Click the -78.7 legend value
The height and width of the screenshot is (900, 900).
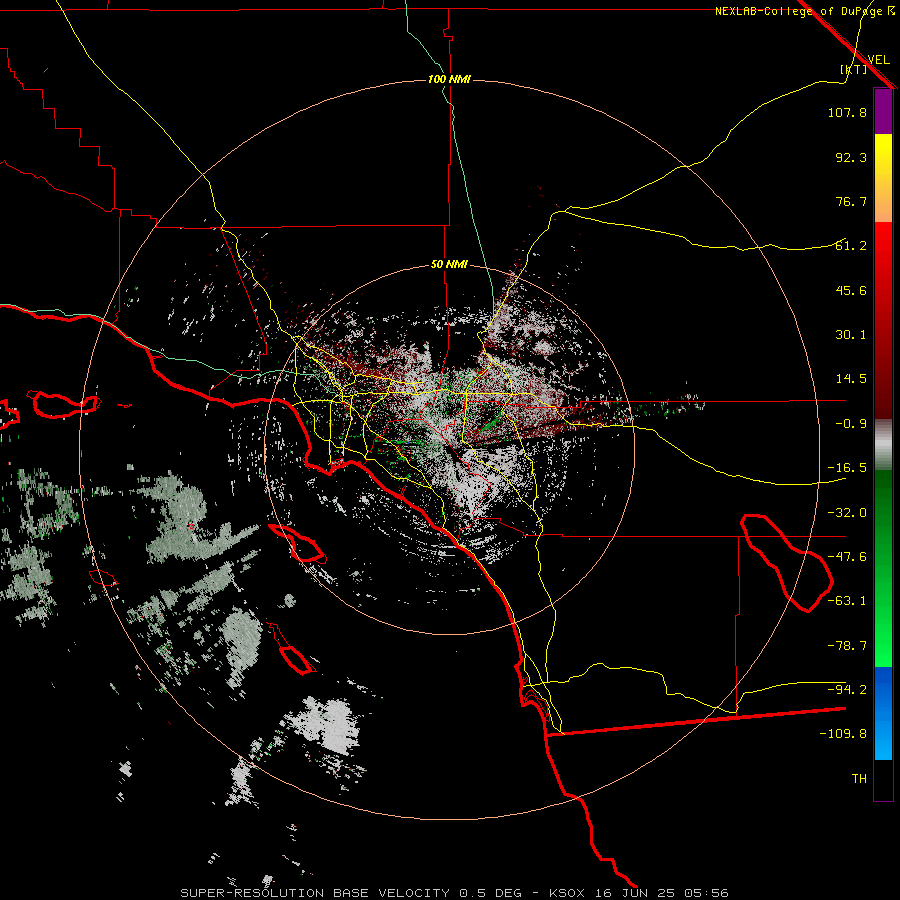(x=847, y=646)
